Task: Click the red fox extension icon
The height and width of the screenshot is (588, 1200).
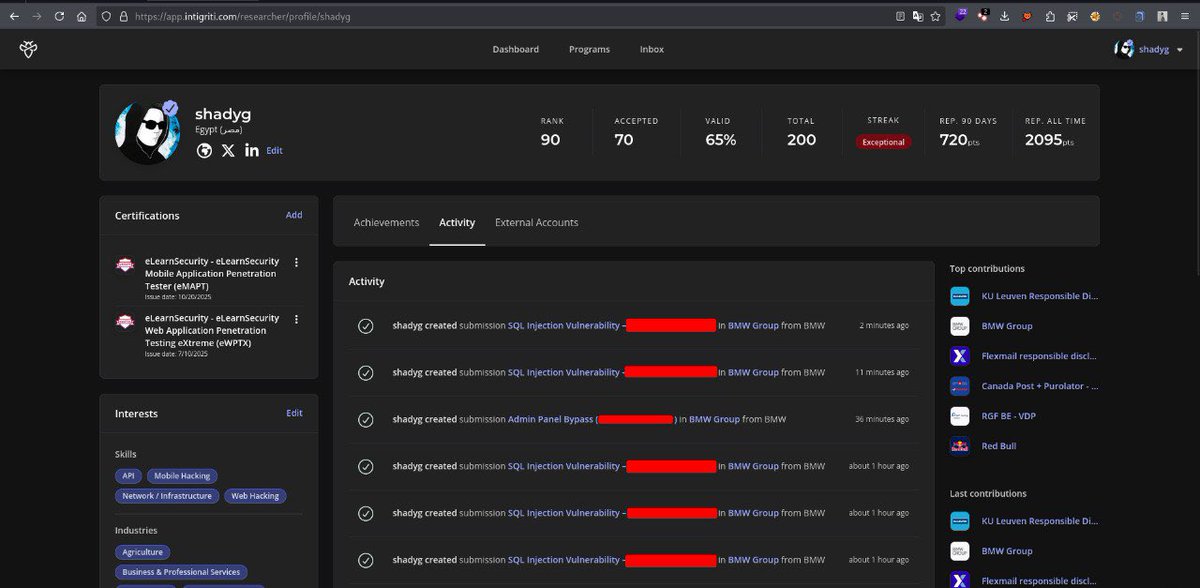Action: click(1027, 16)
